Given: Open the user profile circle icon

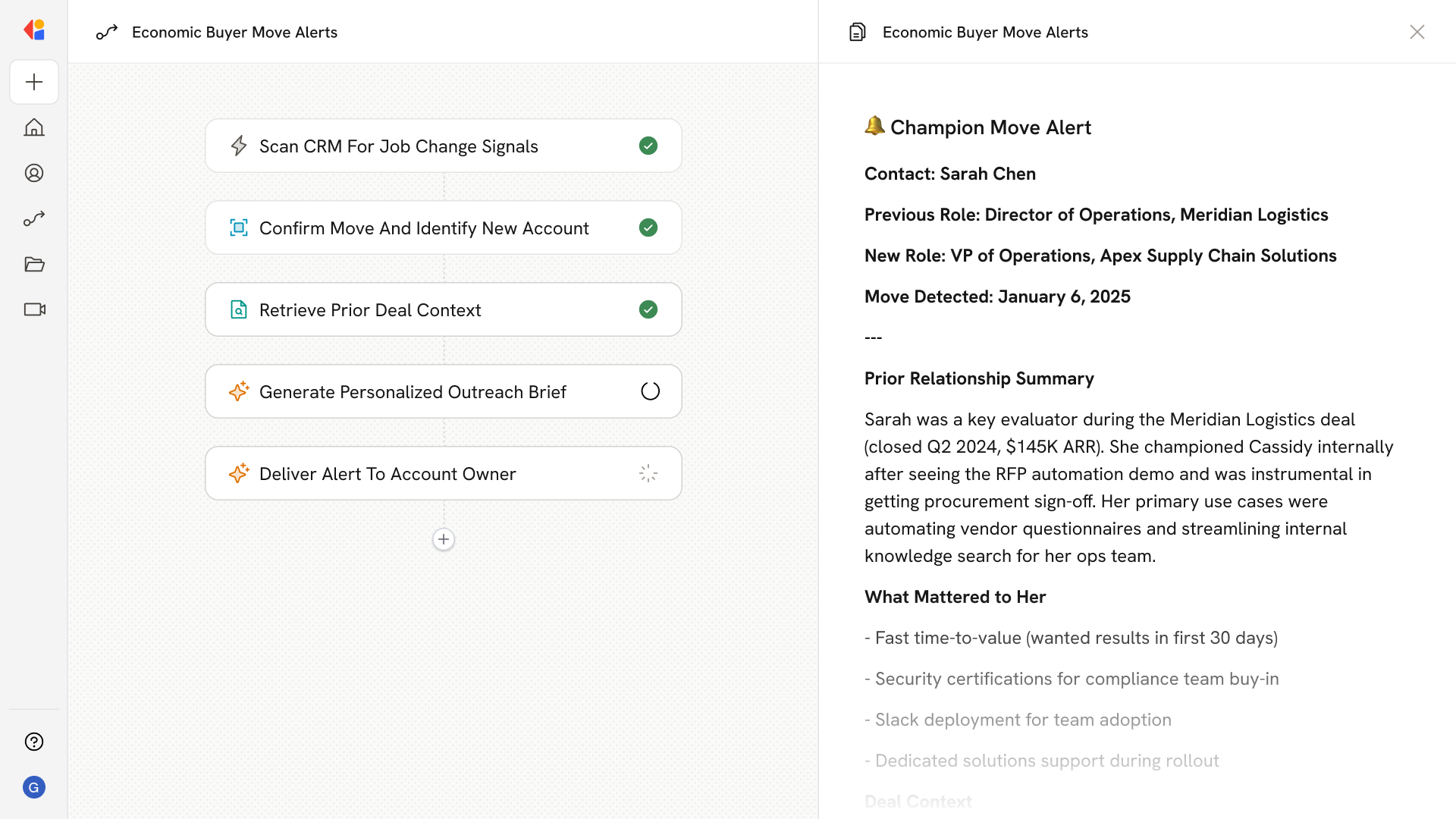Looking at the screenshot, I should click(x=34, y=173).
